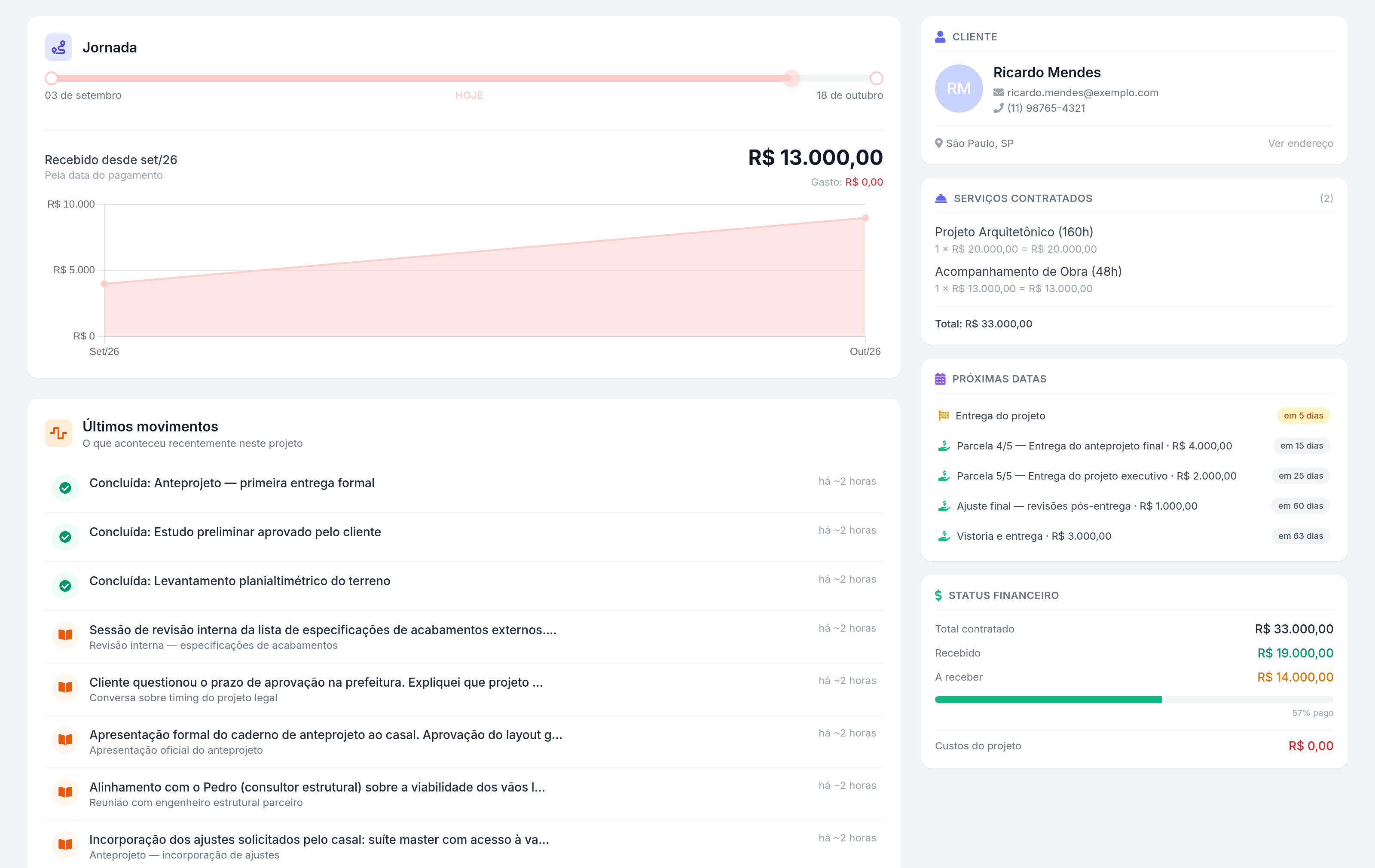Click the Recebido R$ 19.000,00 value
The height and width of the screenshot is (868, 1375).
point(1295,653)
